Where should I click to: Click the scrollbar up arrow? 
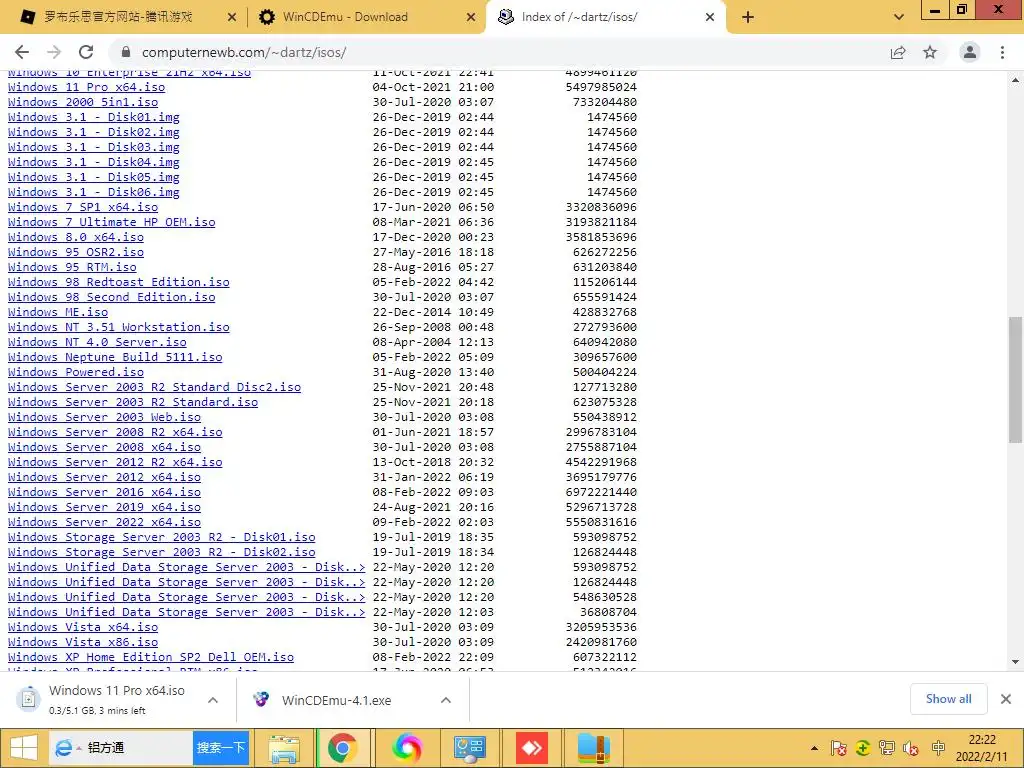coord(1015,80)
